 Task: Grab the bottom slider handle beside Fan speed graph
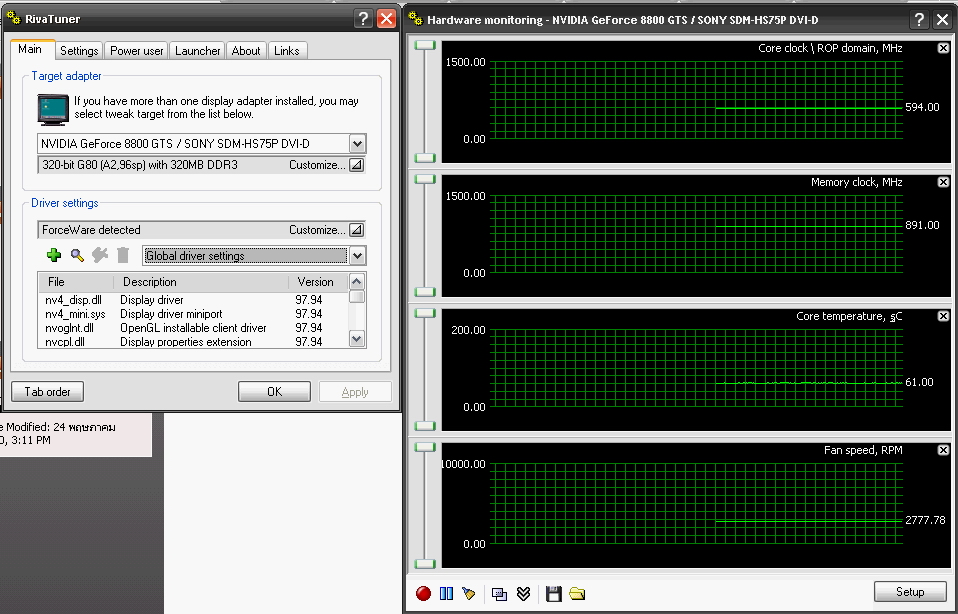tap(425, 564)
